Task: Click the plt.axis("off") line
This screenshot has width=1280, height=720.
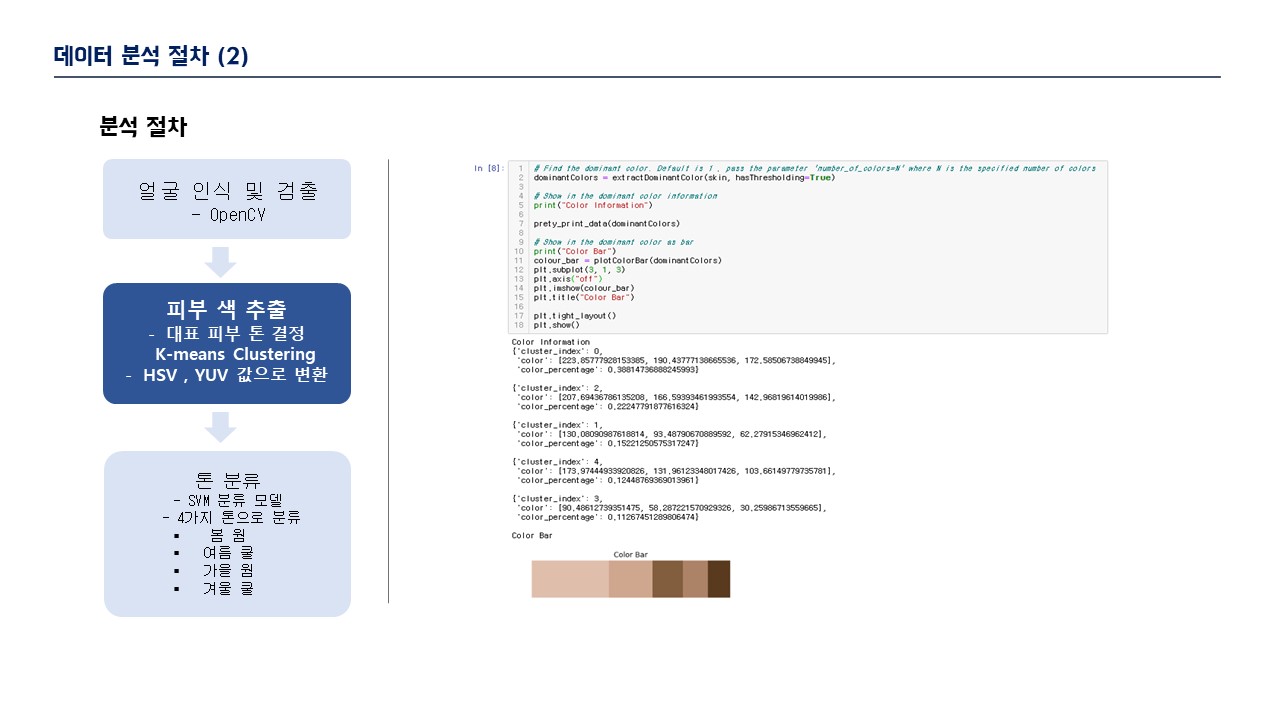Action: pyautogui.click(x=568, y=279)
